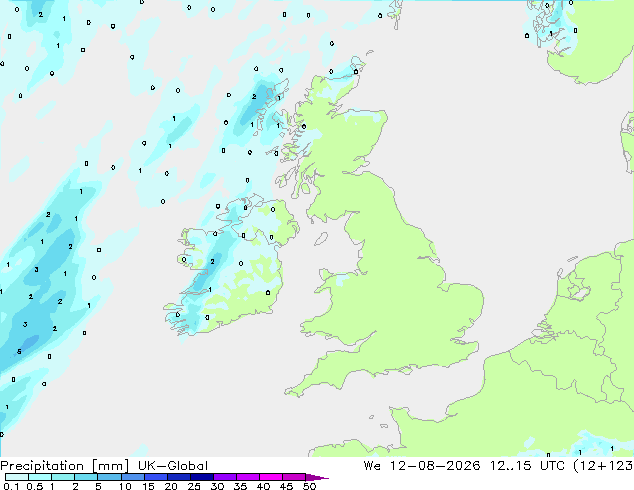Click the "0.5" legend scale label

[35, 486]
